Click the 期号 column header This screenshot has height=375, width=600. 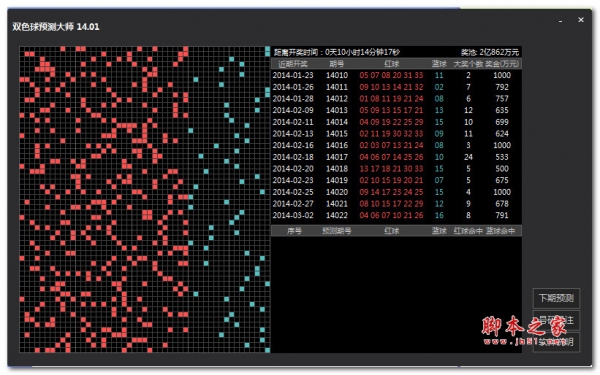click(x=337, y=64)
